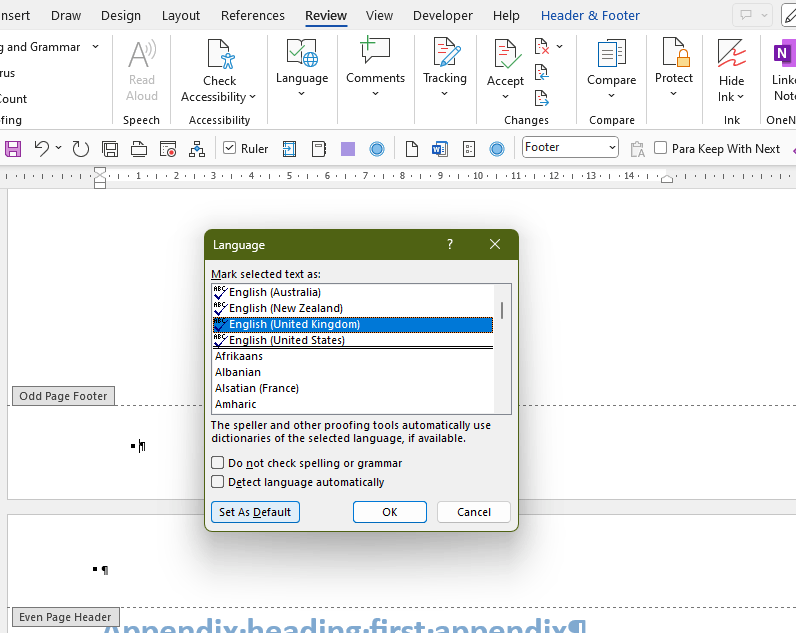Click the Redo circular arrow icon
This screenshot has width=796, height=633.
(80, 149)
